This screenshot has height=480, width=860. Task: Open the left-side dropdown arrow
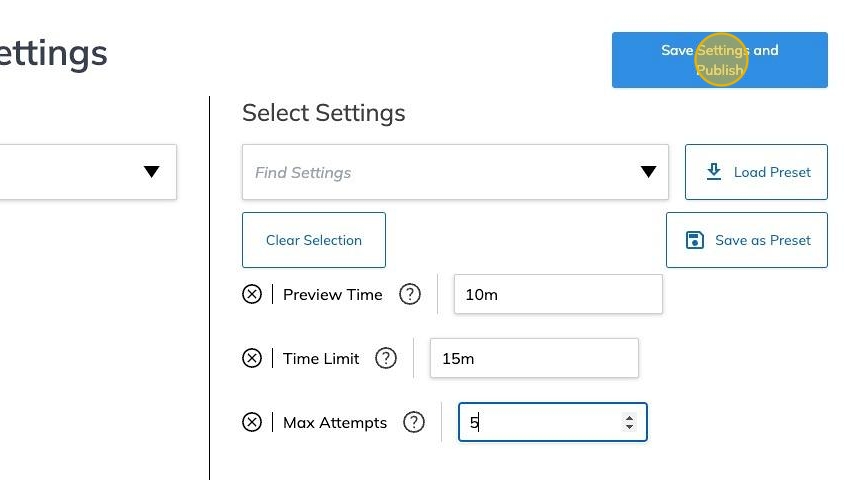pos(151,172)
